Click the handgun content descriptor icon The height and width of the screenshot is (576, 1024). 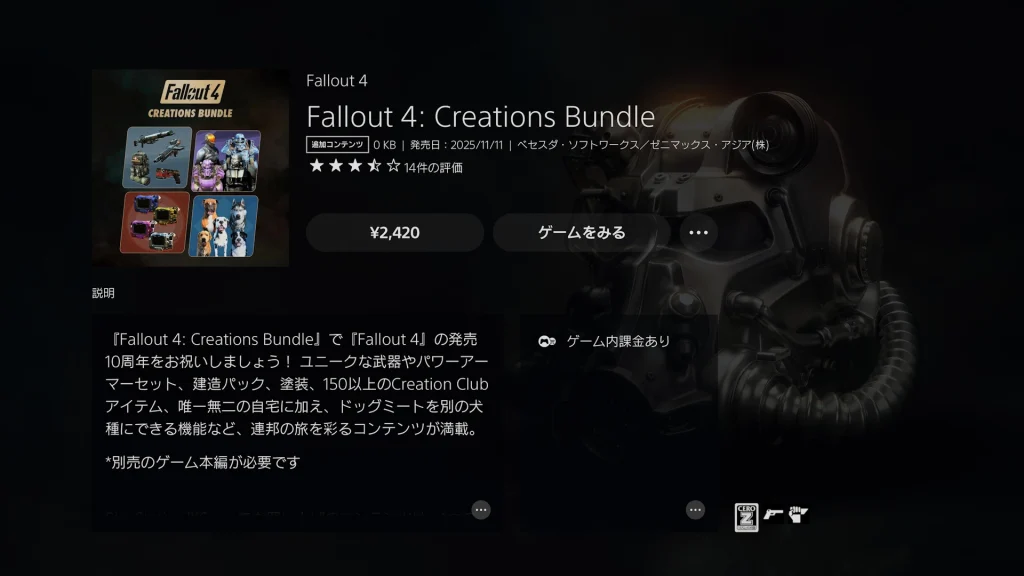tap(773, 515)
